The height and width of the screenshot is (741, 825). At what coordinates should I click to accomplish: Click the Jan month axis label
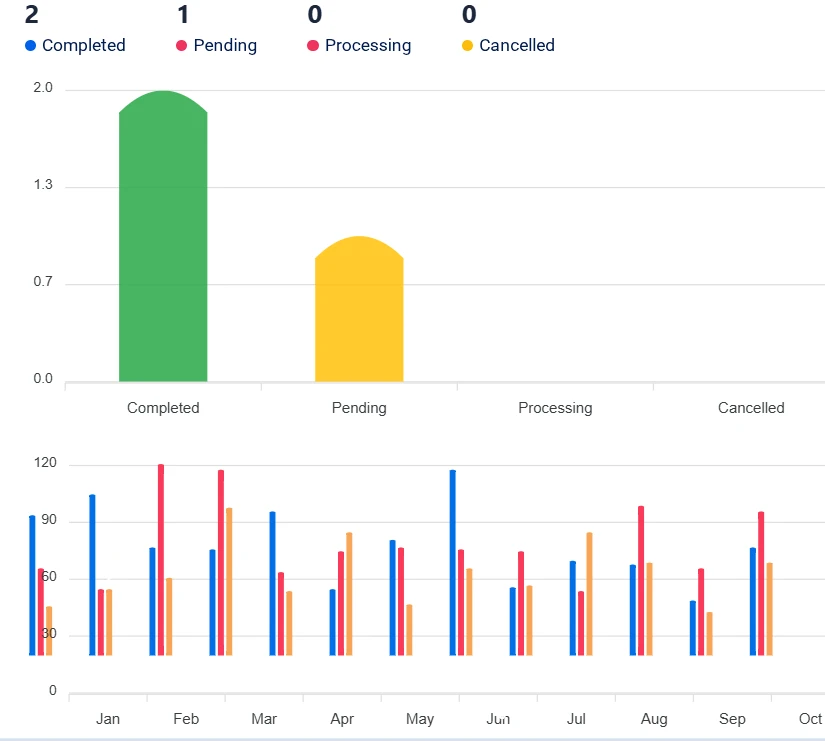coord(108,719)
